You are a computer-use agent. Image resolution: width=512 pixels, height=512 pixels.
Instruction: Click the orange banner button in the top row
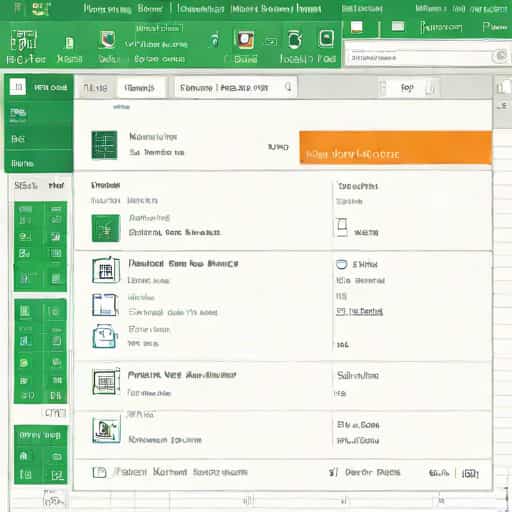395,147
